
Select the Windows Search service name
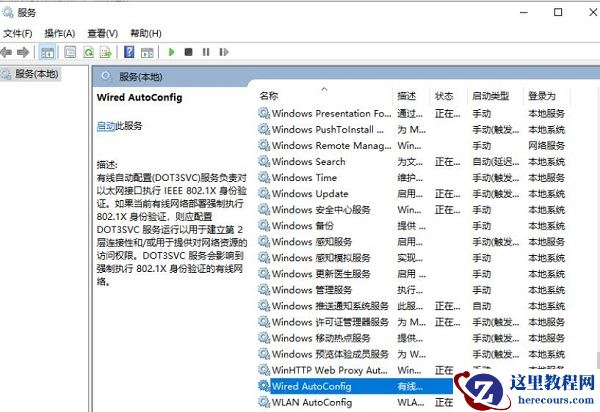tap(308, 162)
